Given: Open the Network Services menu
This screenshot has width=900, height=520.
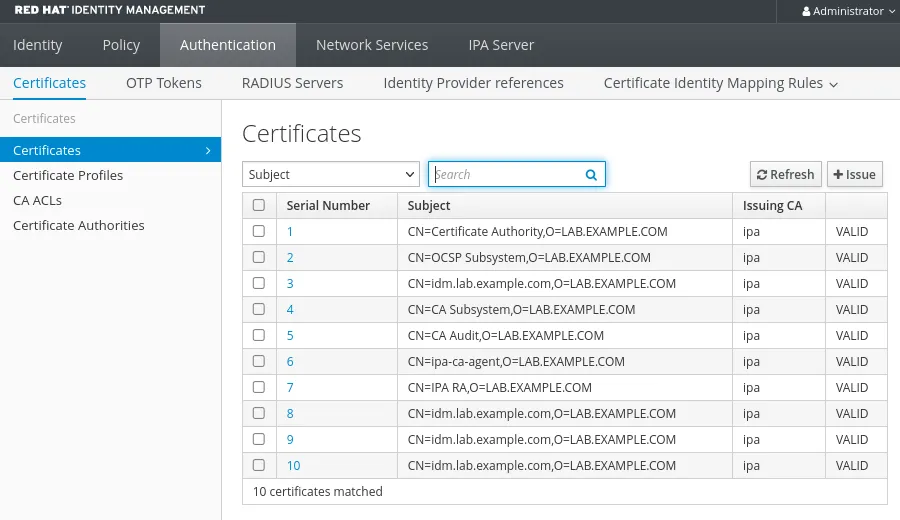Looking at the screenshot, I should tap(372, 45).
